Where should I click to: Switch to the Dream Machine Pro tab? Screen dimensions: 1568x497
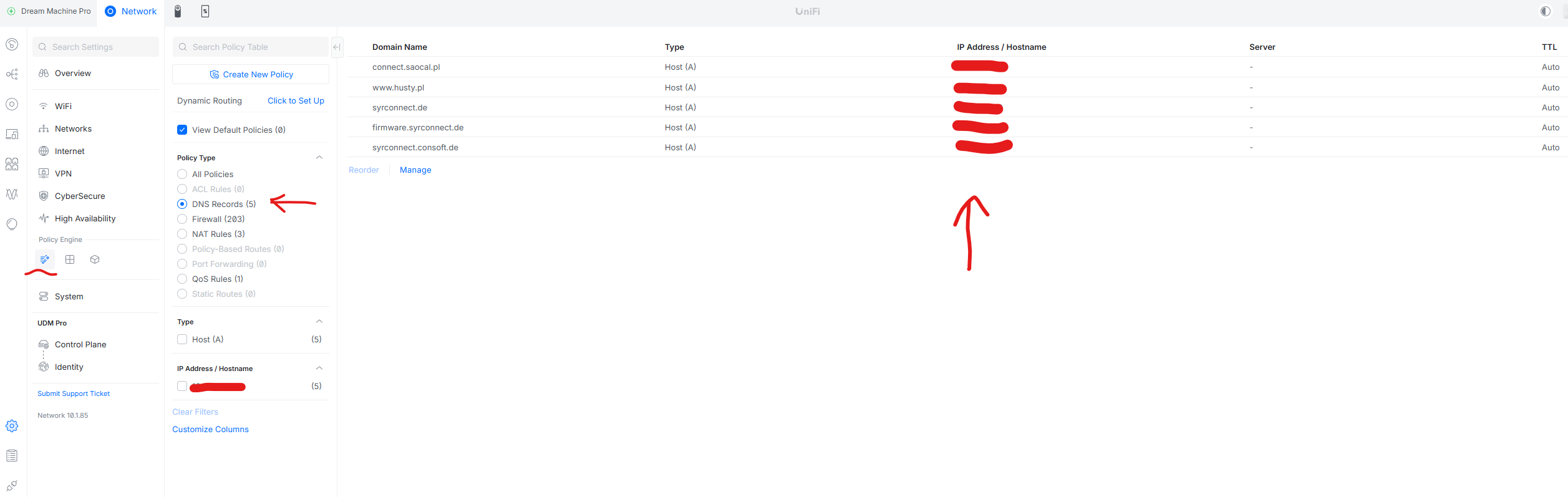coord(49,11)
